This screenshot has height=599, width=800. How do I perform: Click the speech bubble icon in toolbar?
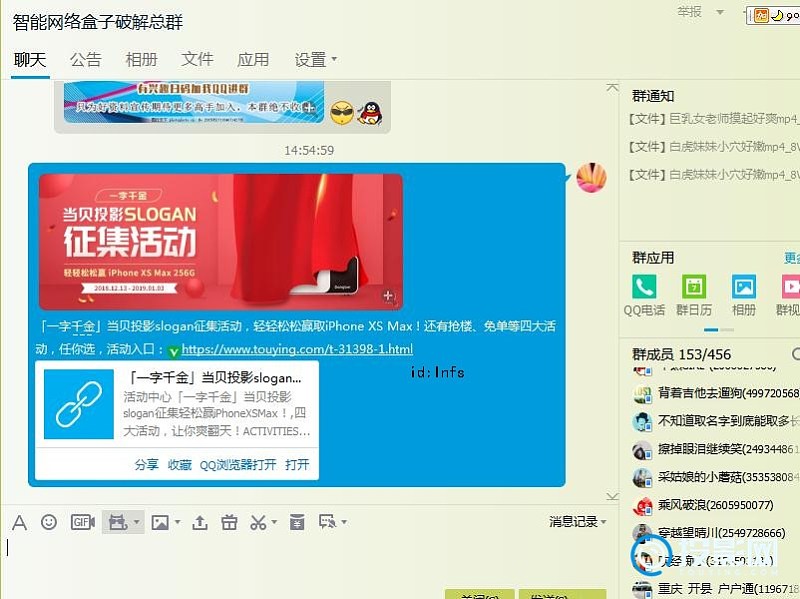(x=328, y=521)
